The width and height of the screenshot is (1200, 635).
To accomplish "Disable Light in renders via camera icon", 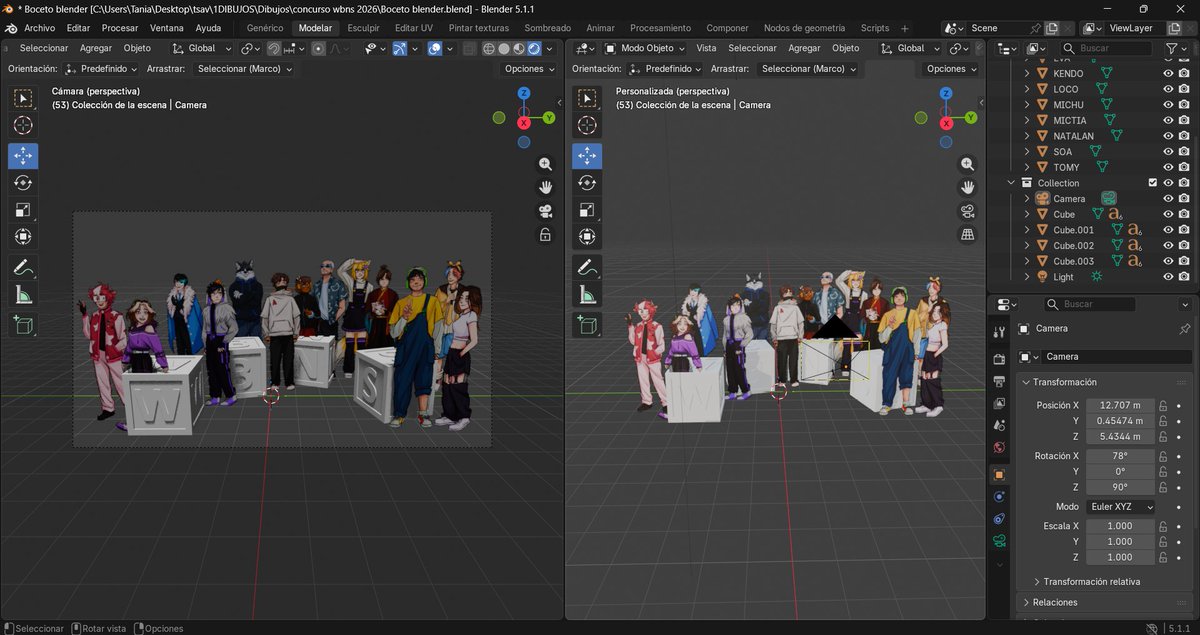I will pos(1184,276).
